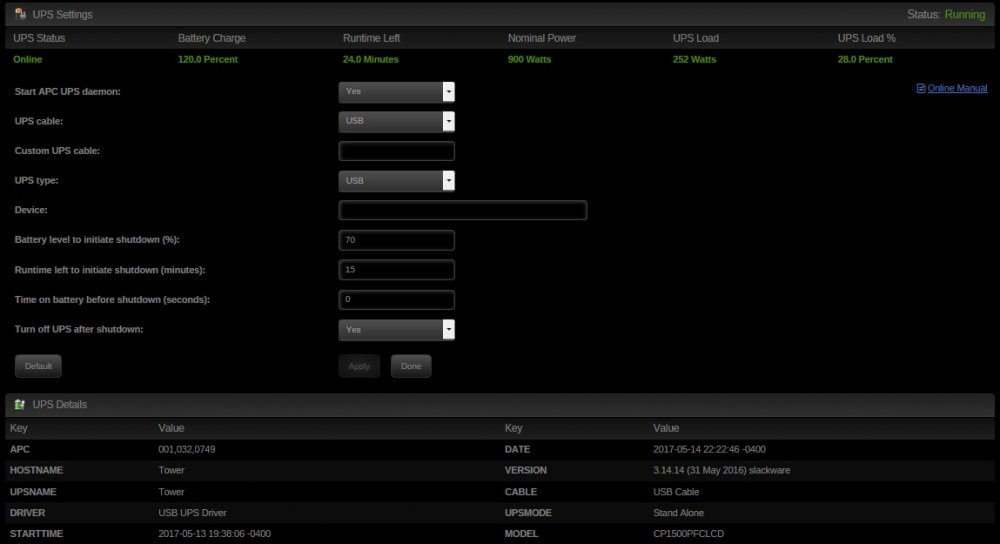Click the 28.0 Percent load value
1000x544 pixels.
tap(865, 59)
